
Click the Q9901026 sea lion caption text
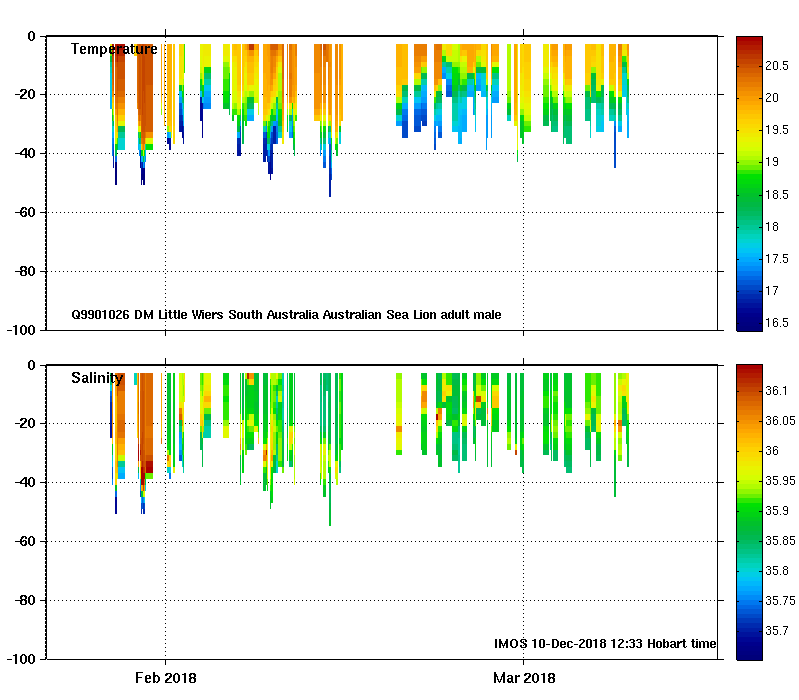(x=286, y=315)
